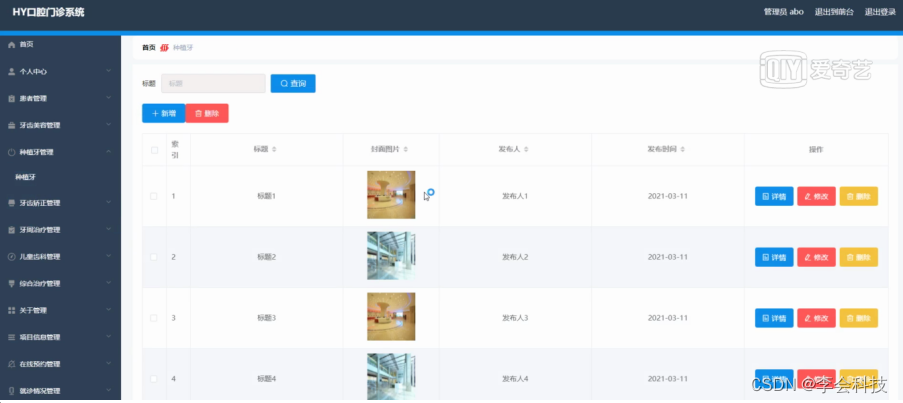903x403 pixels.
Task: Open 详情 for row 标题2
Action: (774, 257)
